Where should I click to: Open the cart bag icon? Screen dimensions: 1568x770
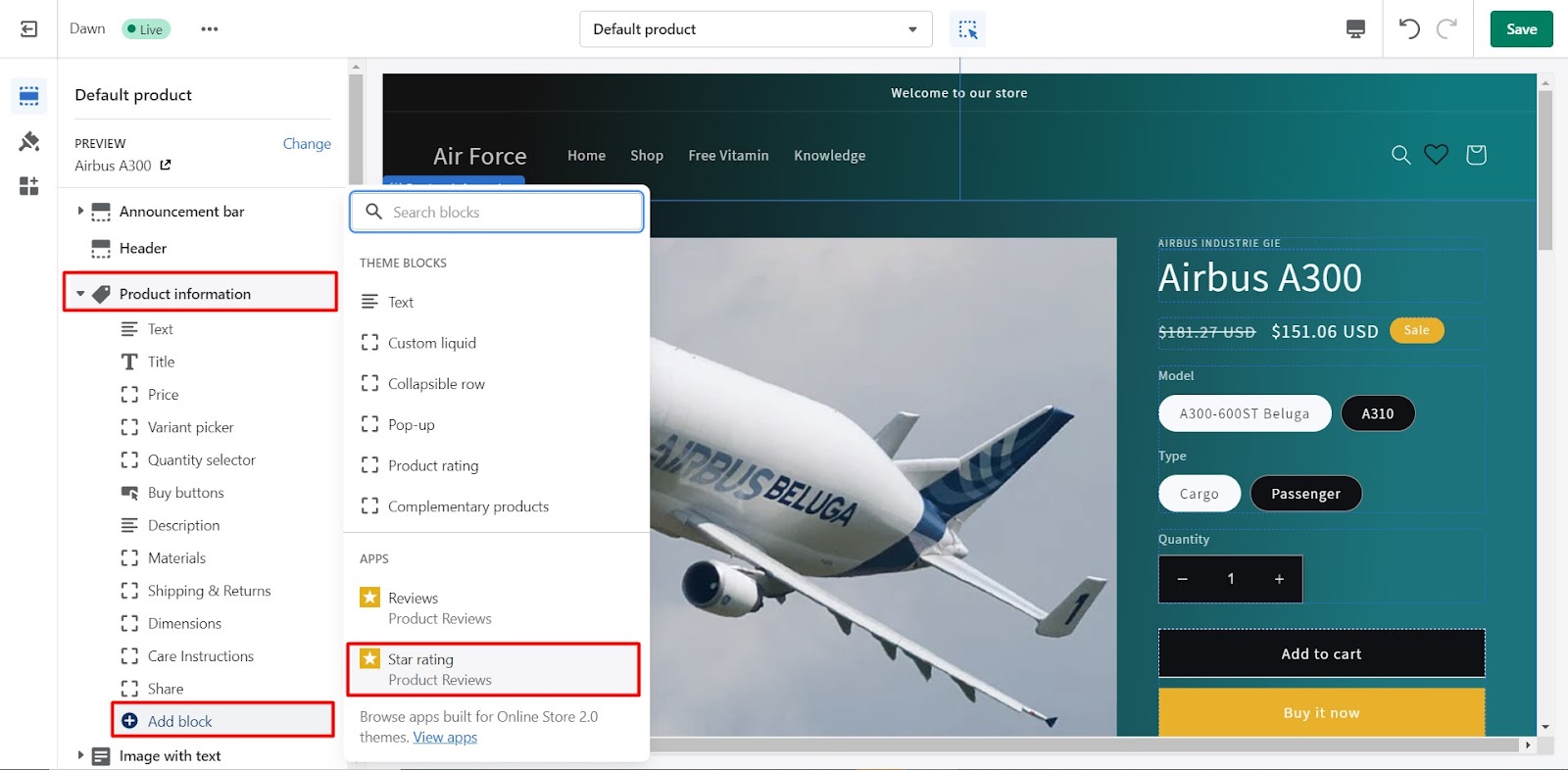(1476, 155)
